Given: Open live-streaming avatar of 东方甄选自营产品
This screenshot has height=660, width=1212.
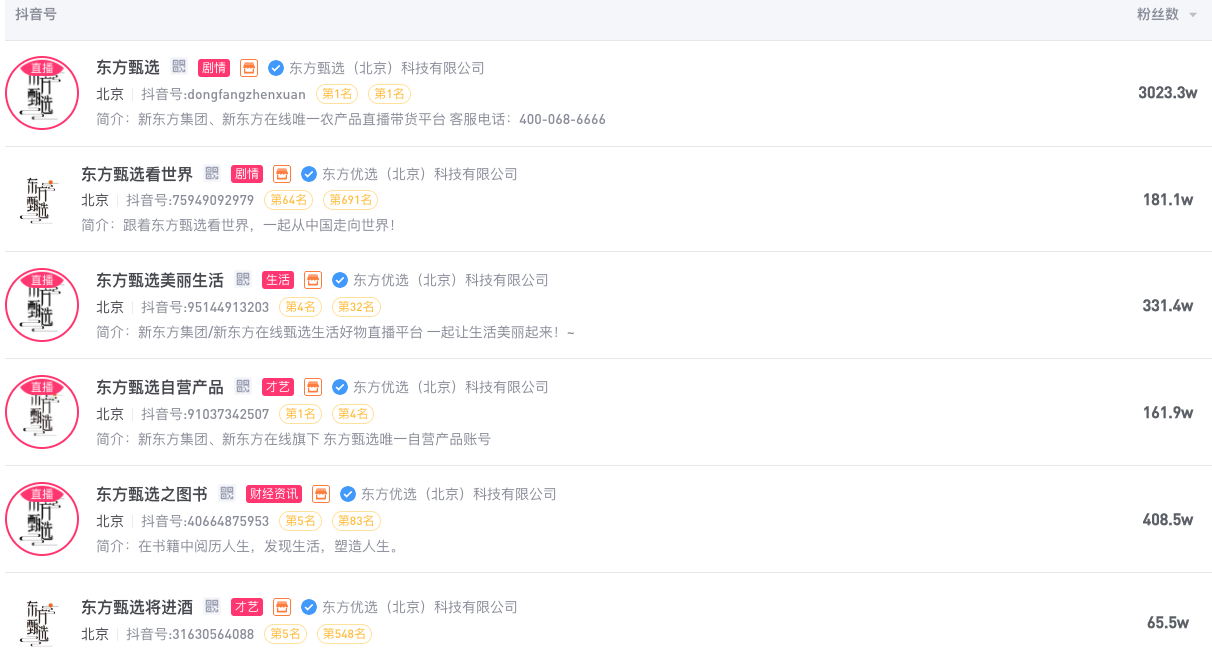Looking at the screenshot, I should point(42,411).
